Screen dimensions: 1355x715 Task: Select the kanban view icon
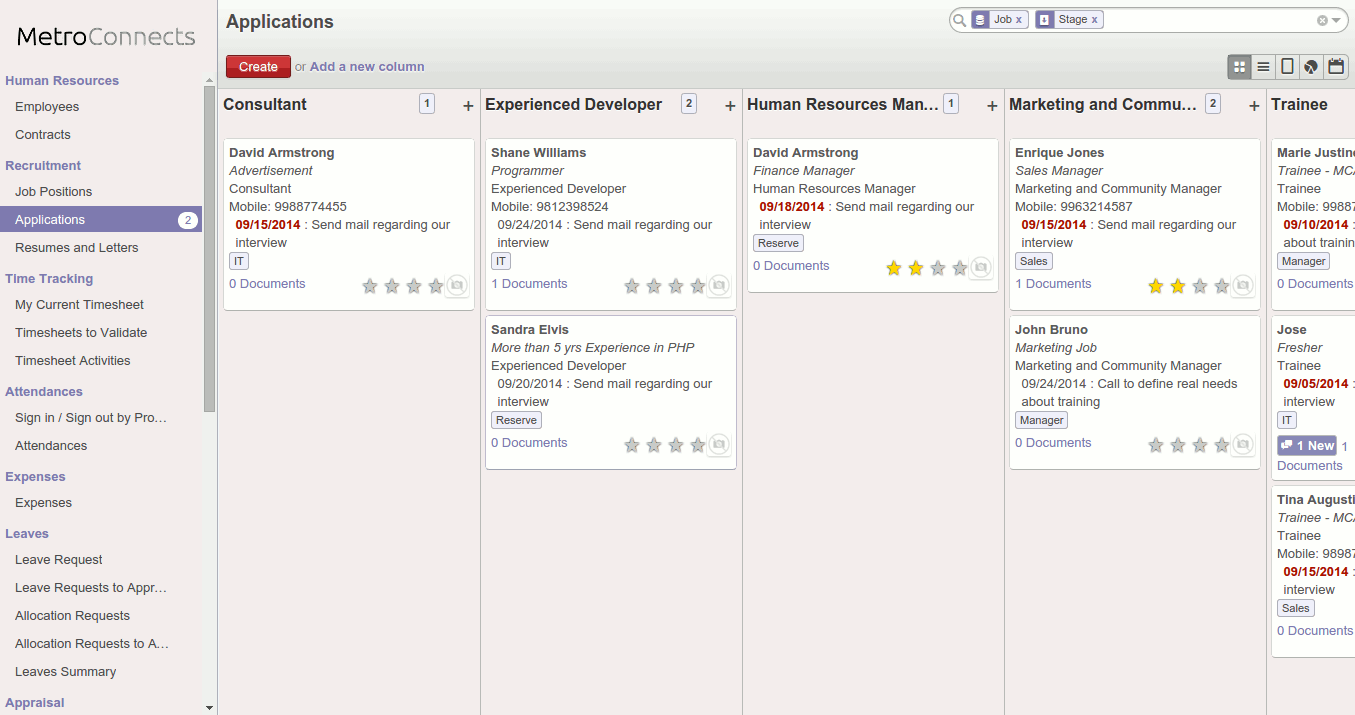[1240, 67]
